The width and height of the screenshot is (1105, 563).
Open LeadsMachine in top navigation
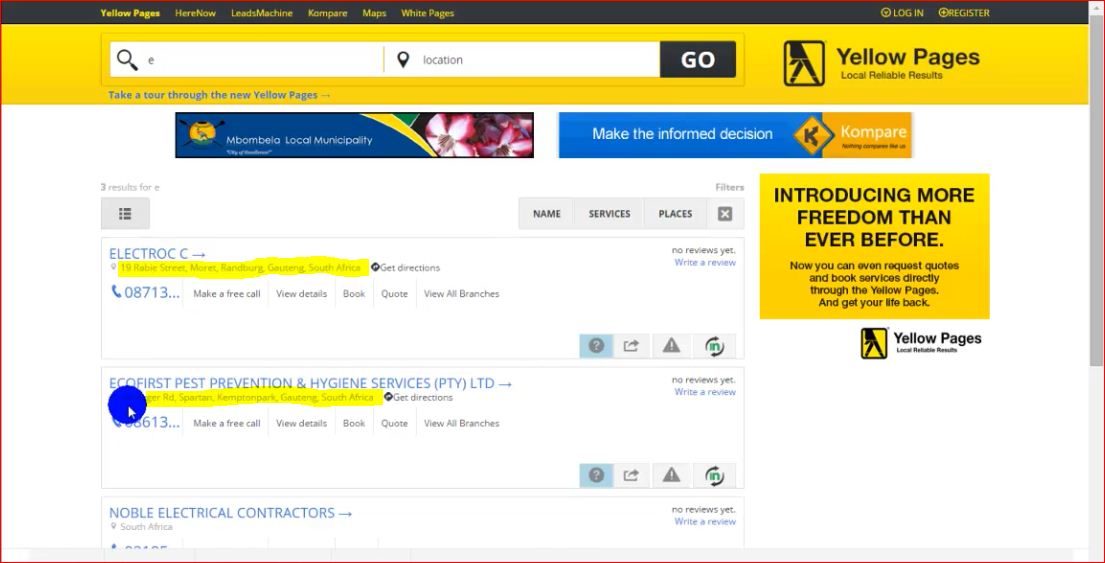(261, 13)
